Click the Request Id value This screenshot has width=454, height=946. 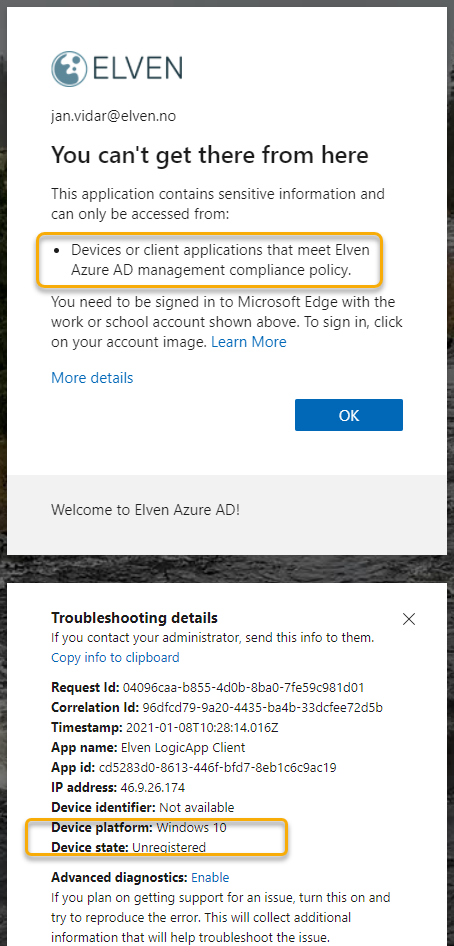pos(243,687)
